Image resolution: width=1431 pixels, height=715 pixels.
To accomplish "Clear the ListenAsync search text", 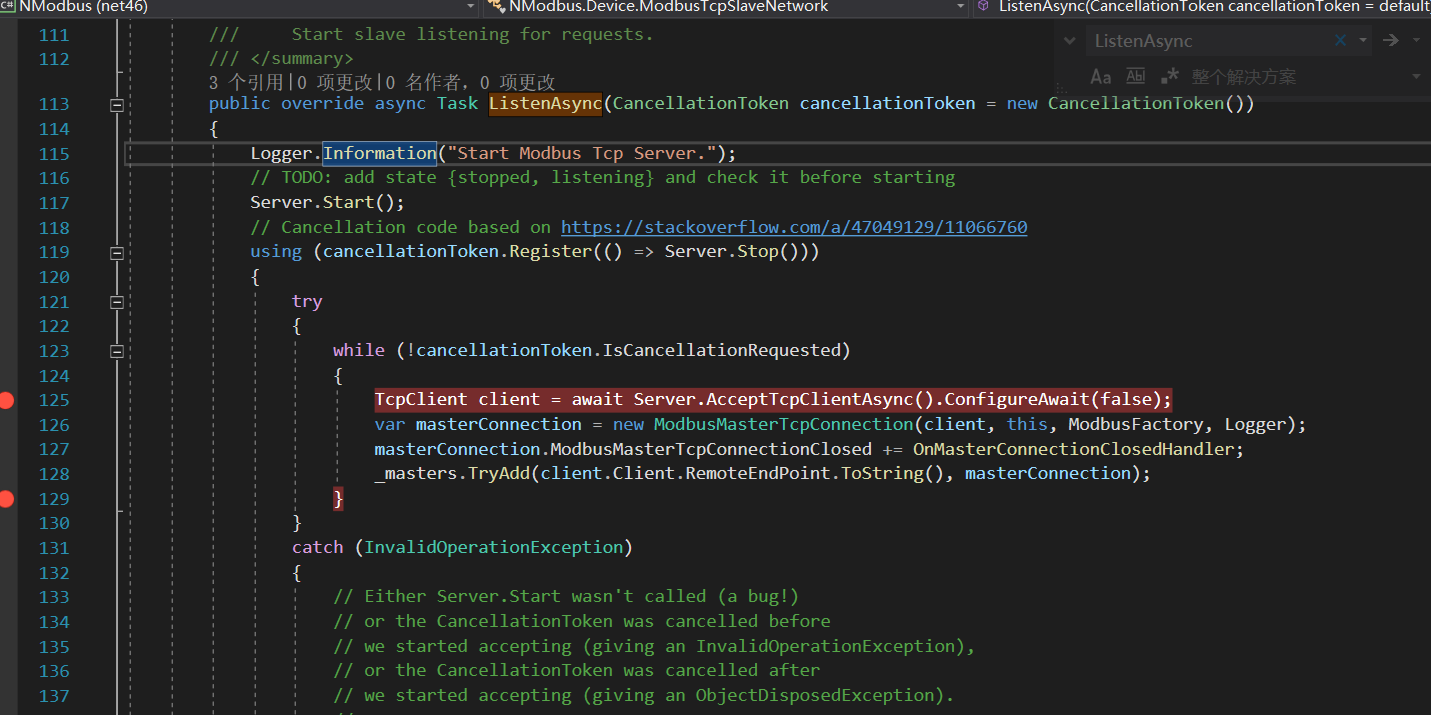I will point(1341,41).
